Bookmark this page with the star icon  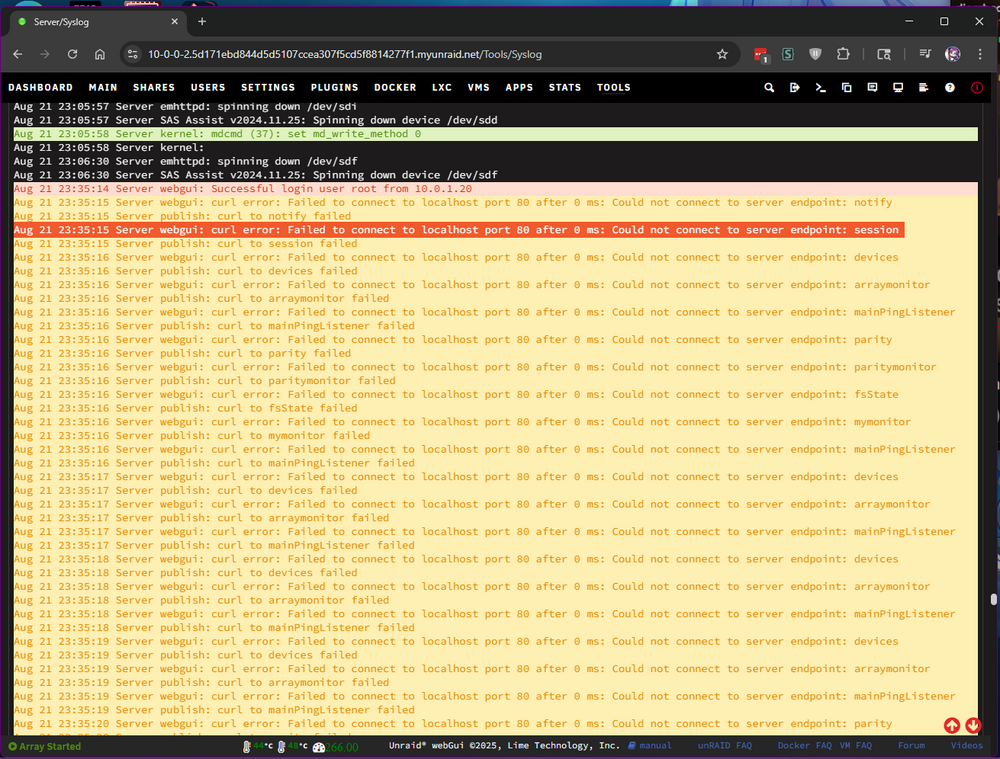click(722, 54)
